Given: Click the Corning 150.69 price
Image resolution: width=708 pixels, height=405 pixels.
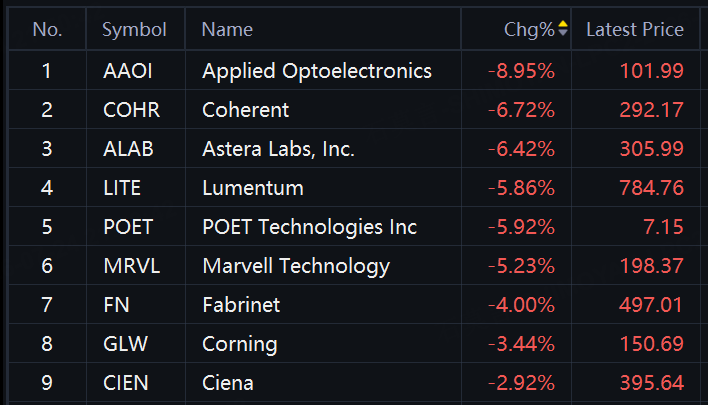Looking at the screenshot, I should coord(652,344).
